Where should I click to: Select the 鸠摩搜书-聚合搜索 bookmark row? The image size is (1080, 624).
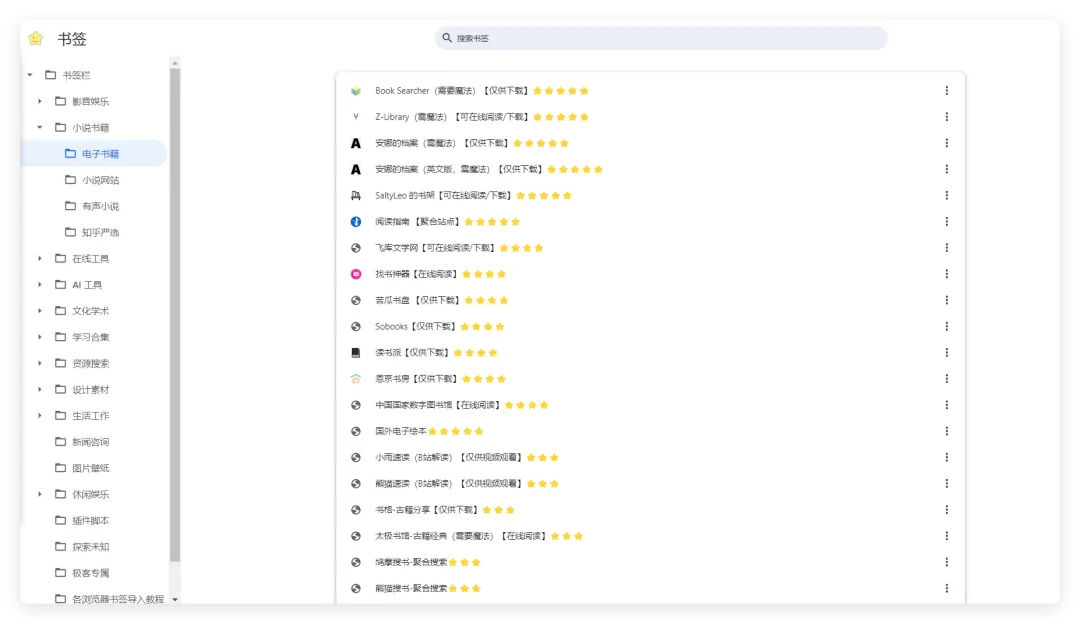650,562
